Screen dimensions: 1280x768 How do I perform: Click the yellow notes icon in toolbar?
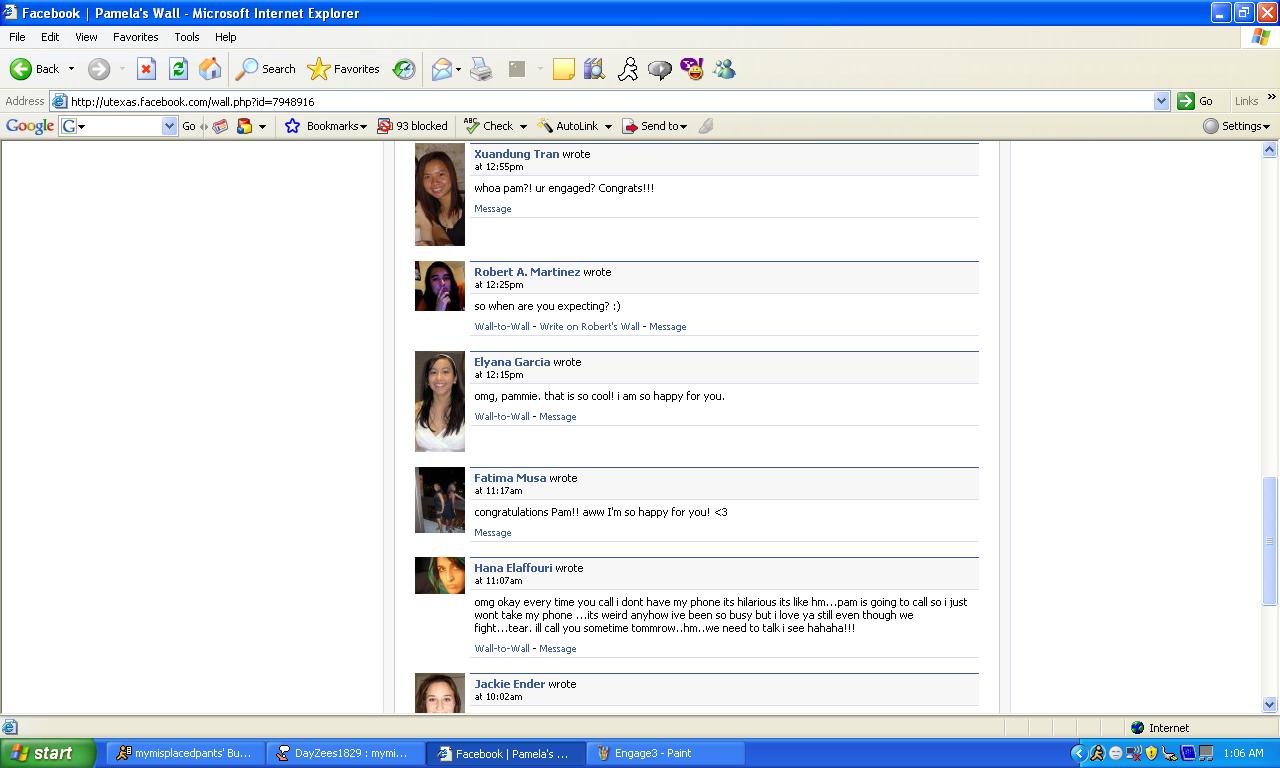click(564, 69)
